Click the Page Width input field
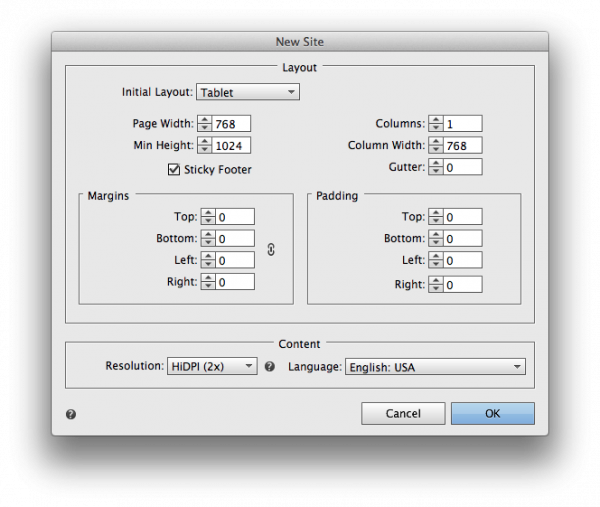Image resolution: width=600 pixels, height=507 pixels. [x=231, y=124]
